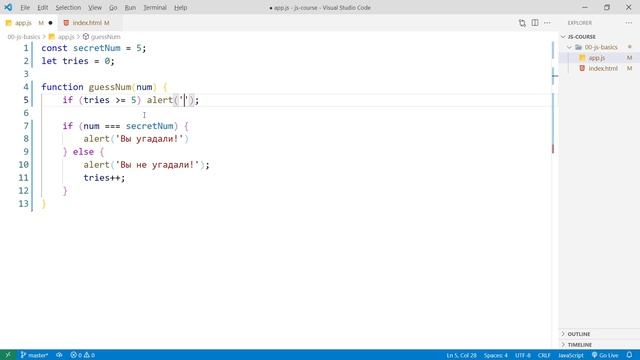Click the app.js file icon in breadcrumb

(52, 37)
